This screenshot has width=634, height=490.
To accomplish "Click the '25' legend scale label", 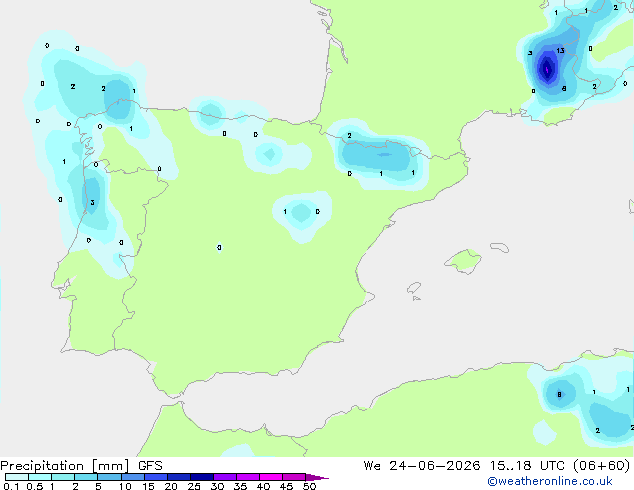I will [x=194, y=486].
